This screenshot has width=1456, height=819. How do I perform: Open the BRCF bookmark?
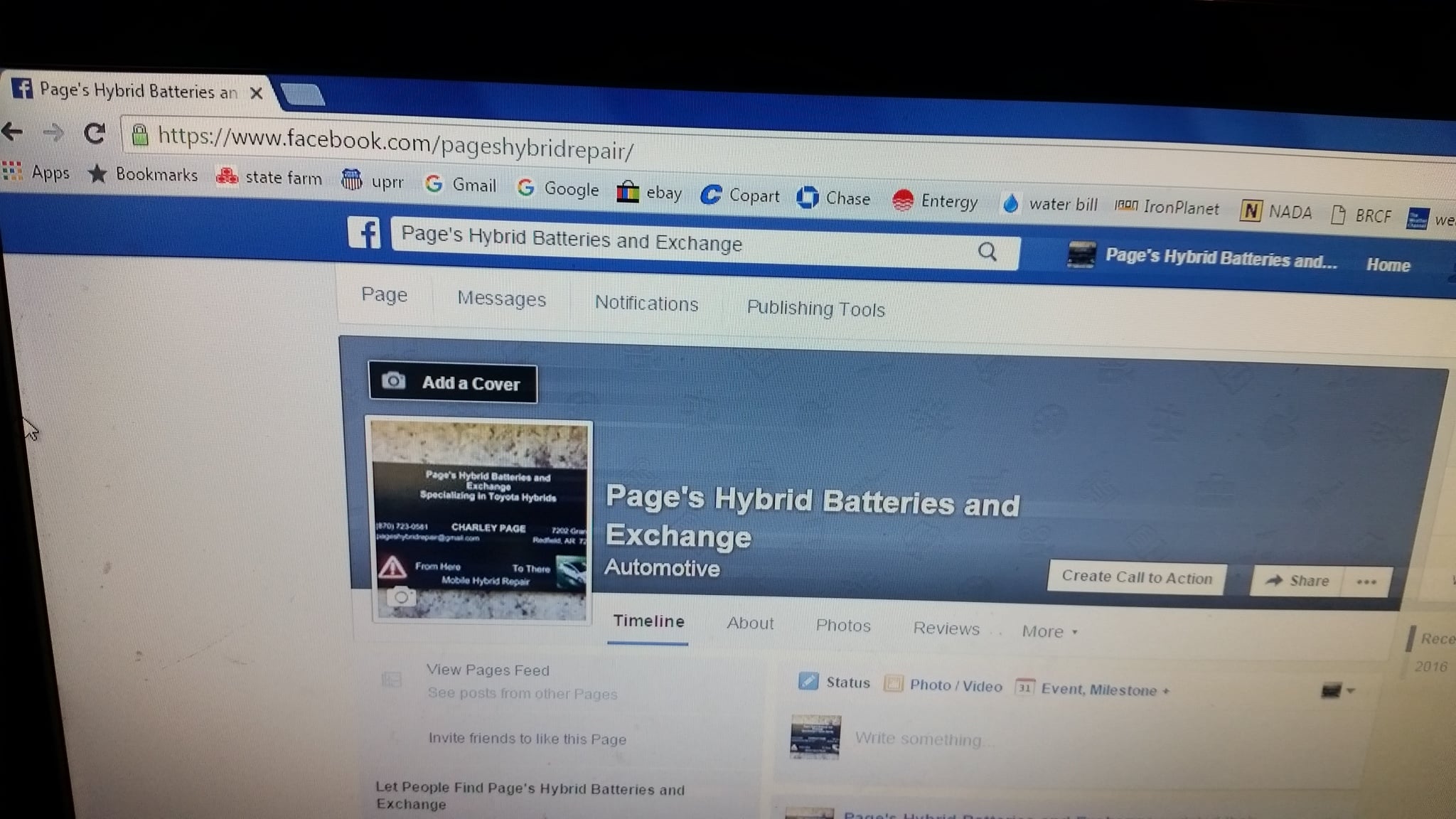tap(1361, 215)
